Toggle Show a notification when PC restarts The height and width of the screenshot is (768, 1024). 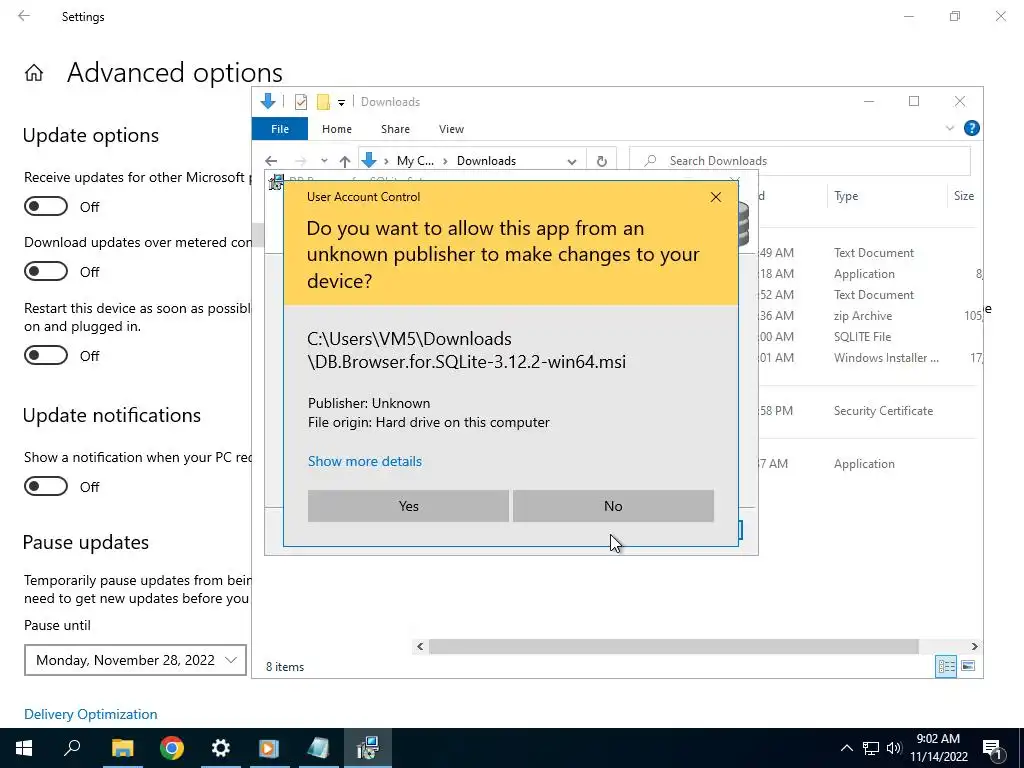coord(46,487)
